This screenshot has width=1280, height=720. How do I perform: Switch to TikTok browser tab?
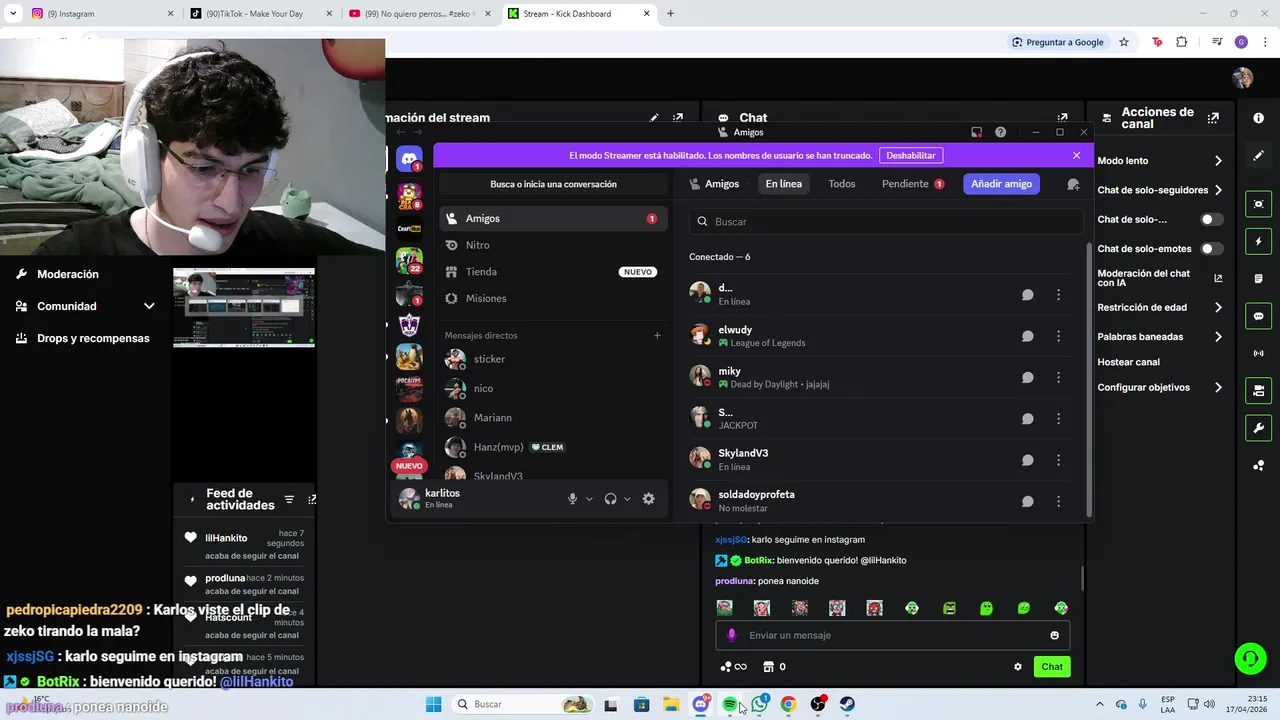(260, 14)
